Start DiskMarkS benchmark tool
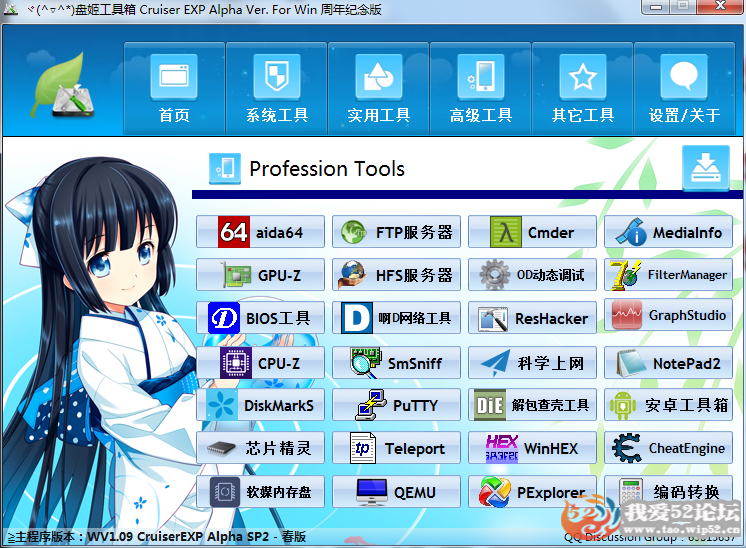The image size is (746, 548). click(260, 405)
